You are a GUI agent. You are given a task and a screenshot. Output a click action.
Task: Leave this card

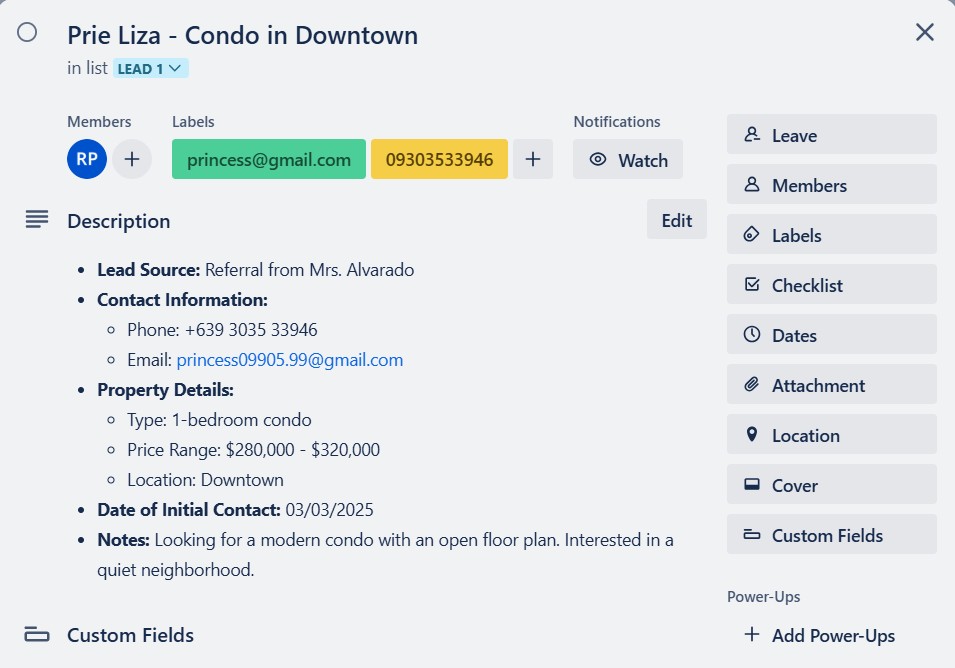coord(831,135)
